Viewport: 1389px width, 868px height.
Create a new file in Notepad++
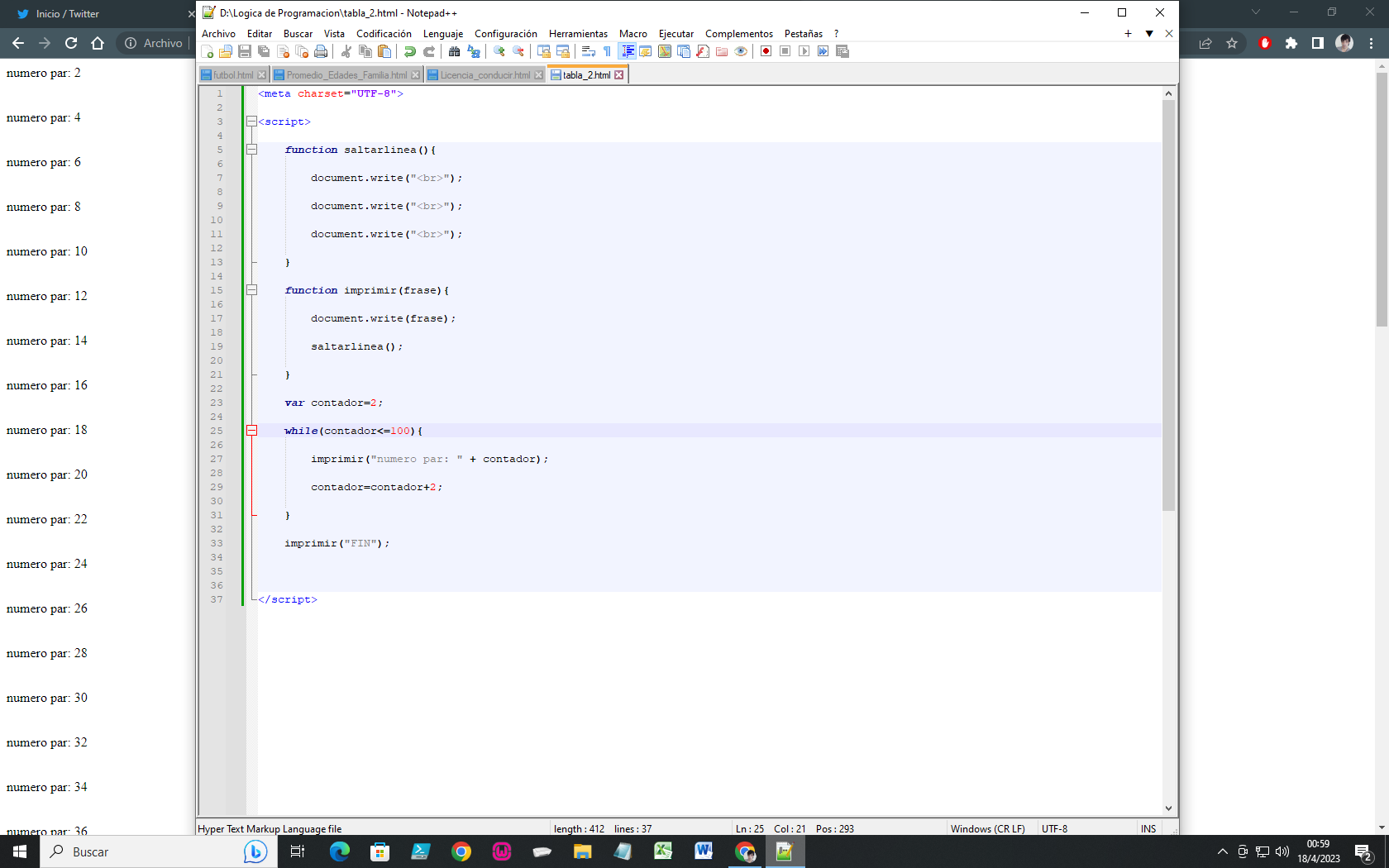click(208, 51)
